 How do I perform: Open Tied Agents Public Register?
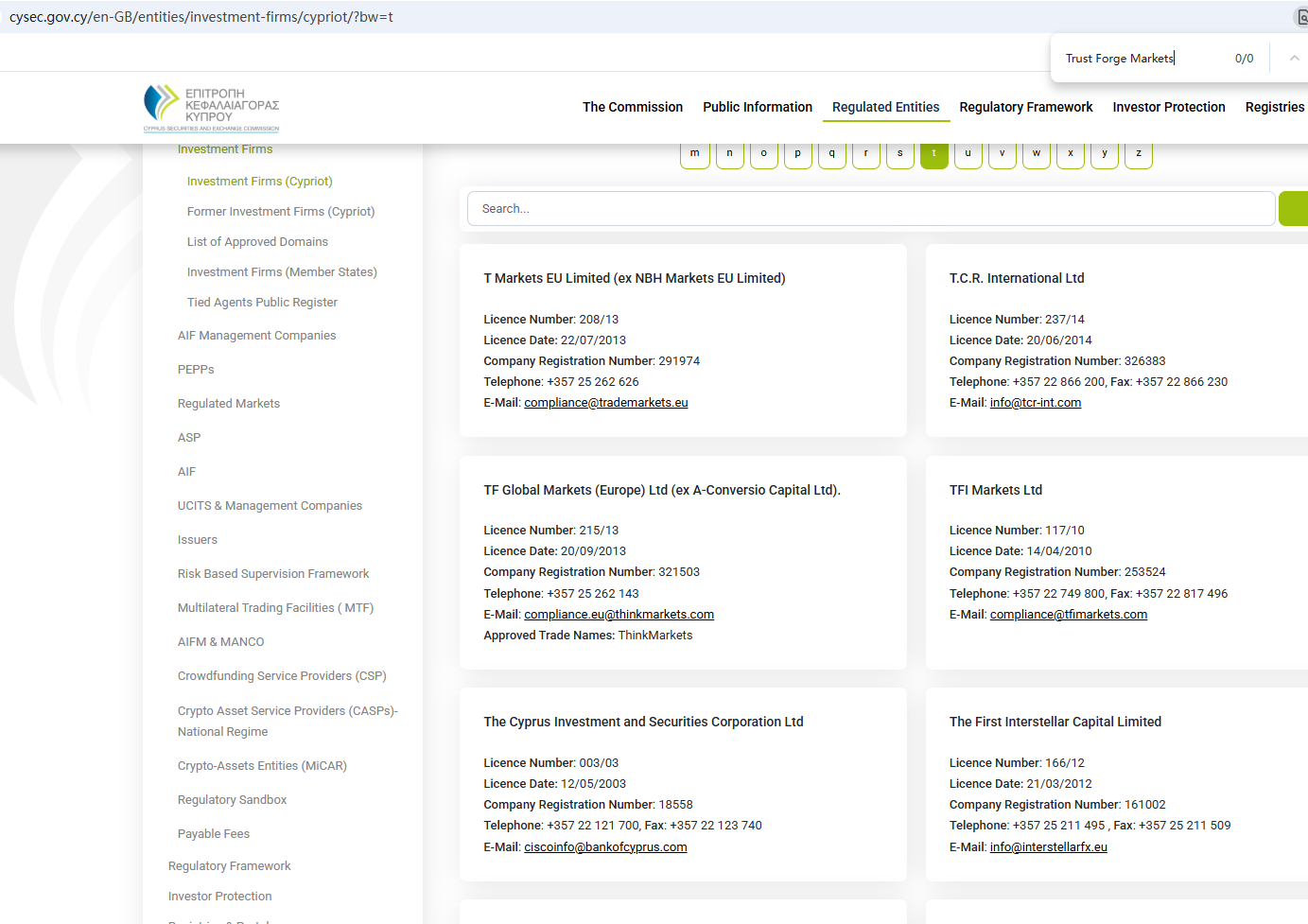[262, 303]
